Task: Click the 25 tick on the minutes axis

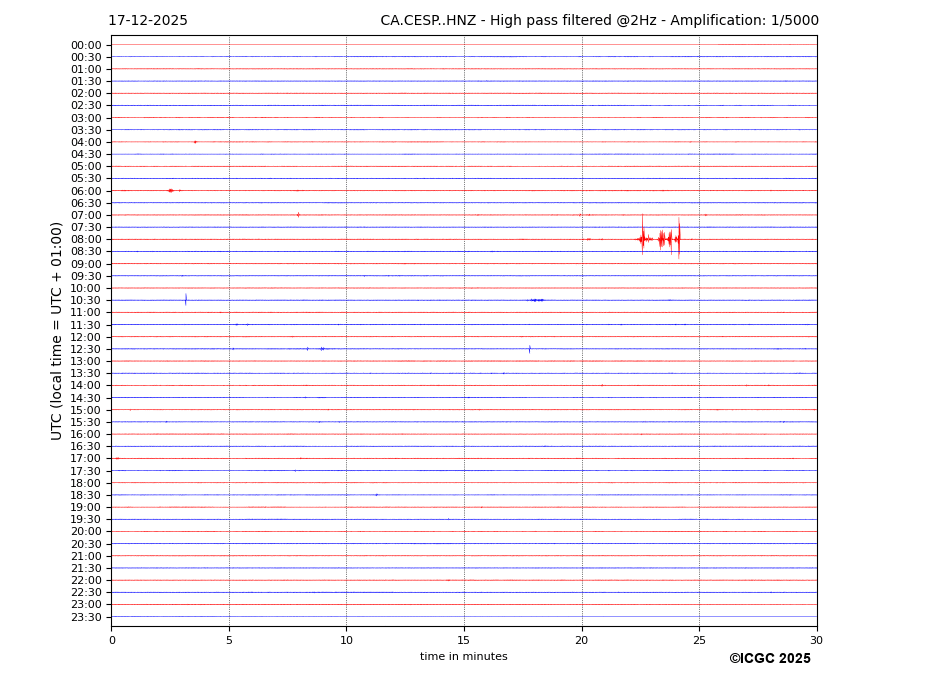Action: pyautogui.click(x=699, y=640)
